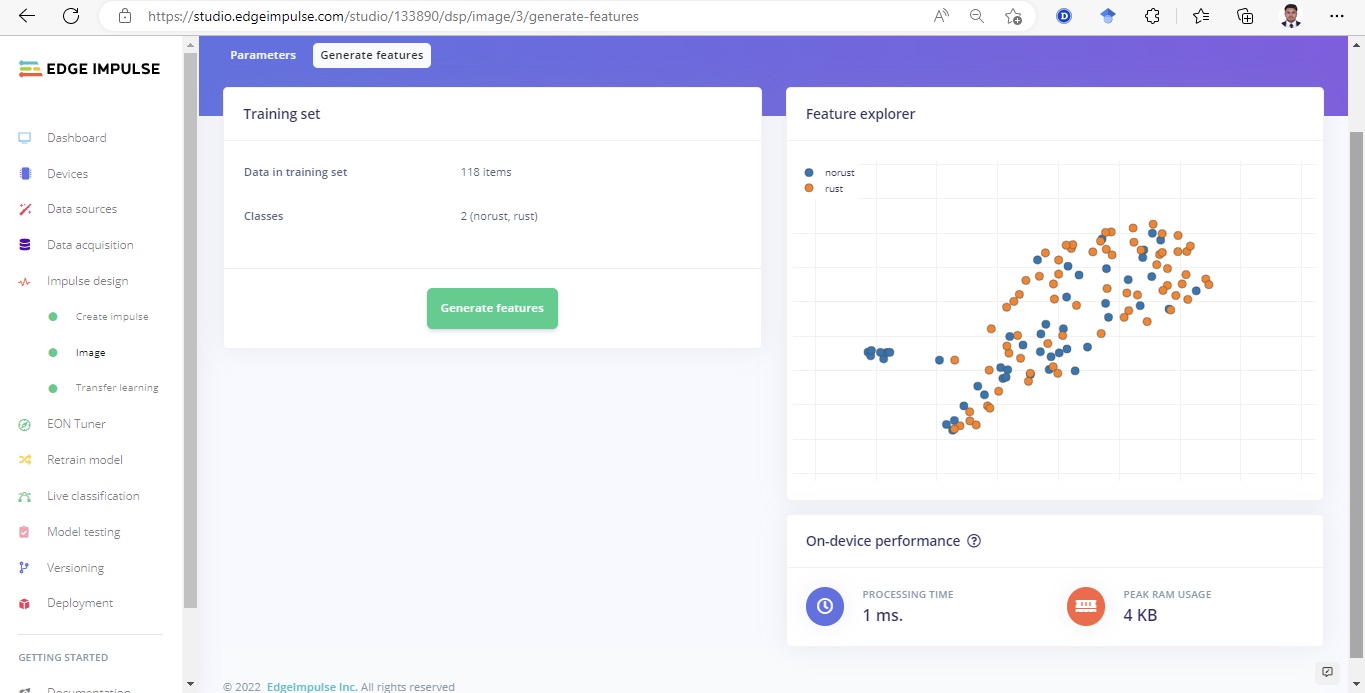The height and width of the screenshot is (693, 1365).
Task: Click the Retrain model shuffle icon
Action: click(25, 460)
